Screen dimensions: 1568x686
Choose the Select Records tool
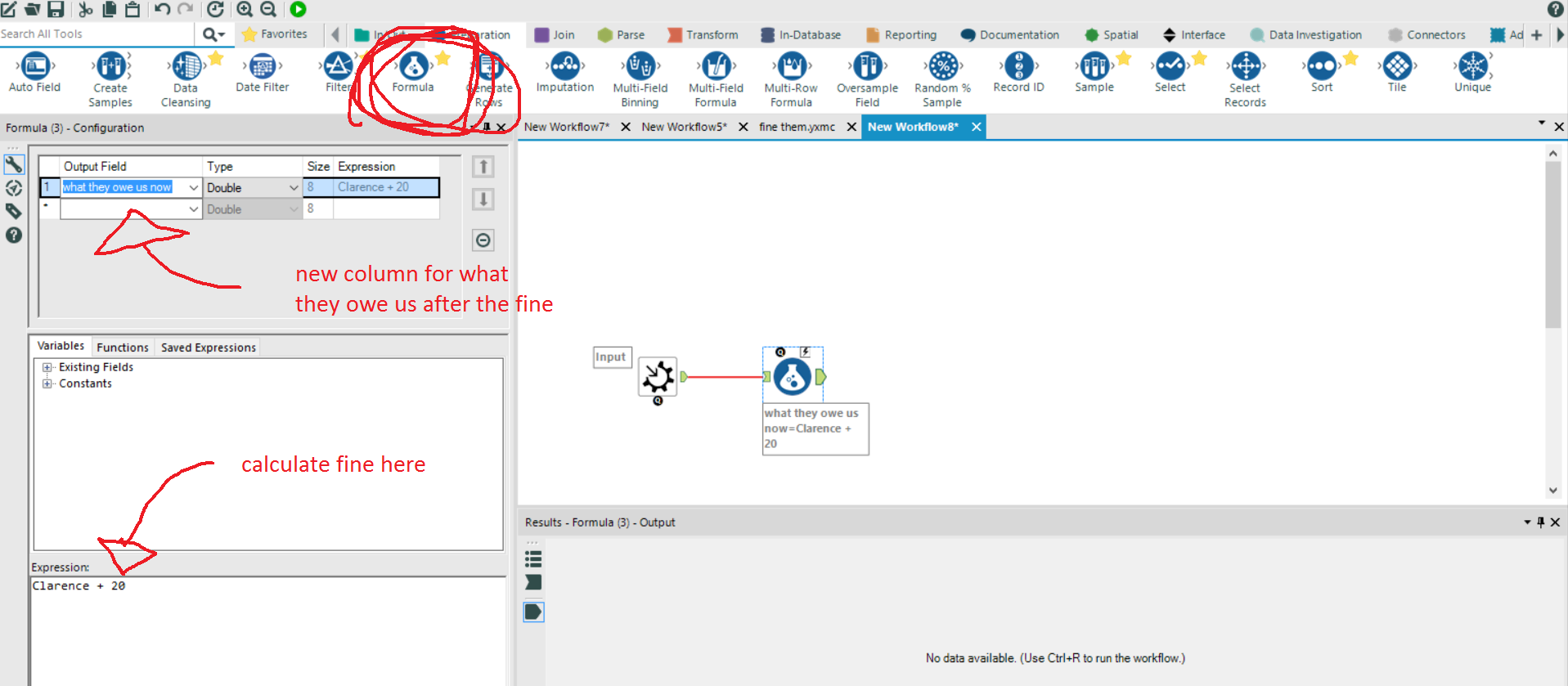coord(1245,79)
